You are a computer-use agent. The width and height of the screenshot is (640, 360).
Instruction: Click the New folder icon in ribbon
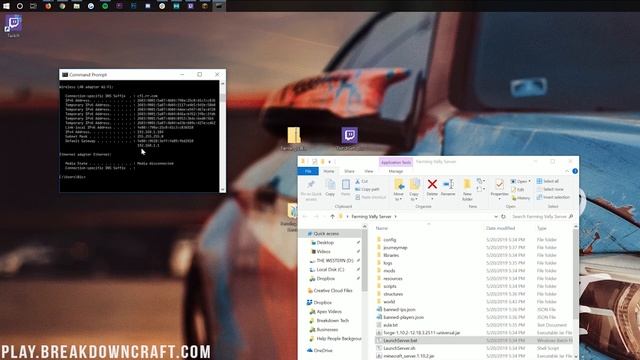point(467,184)
